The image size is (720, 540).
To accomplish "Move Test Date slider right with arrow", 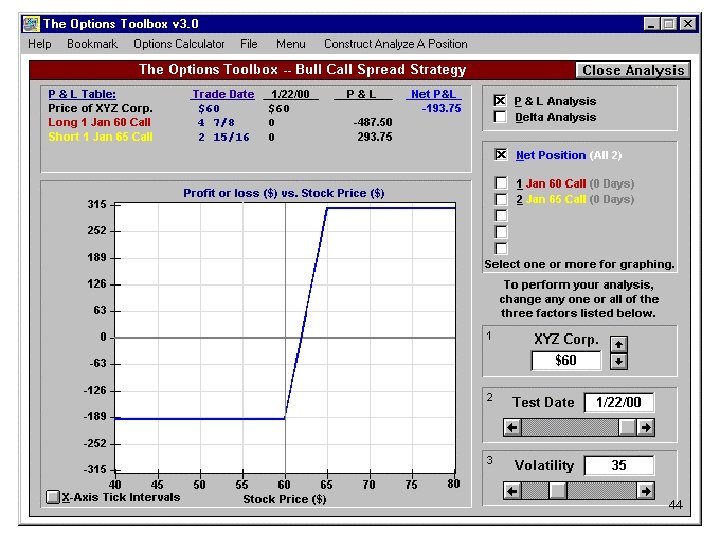I will coord(646,428).
